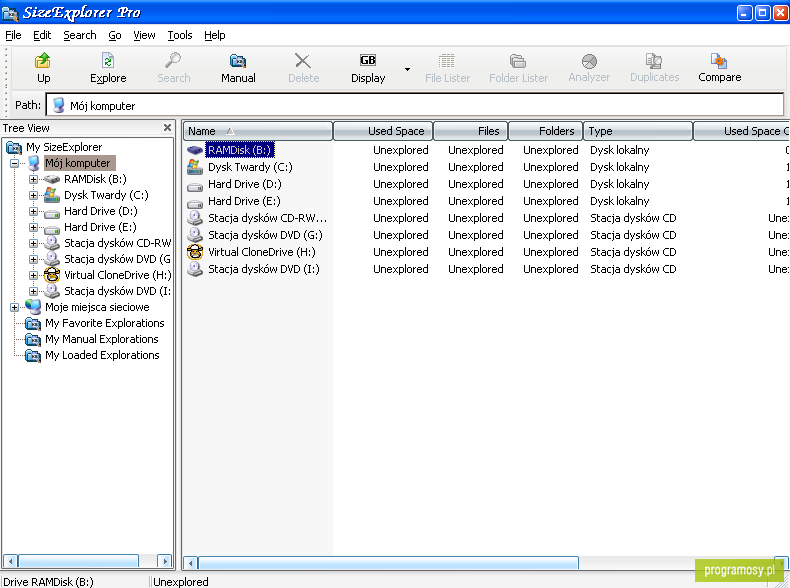Open the Help menu
Viewport: 790px width, 588px height.
(215, 35)
